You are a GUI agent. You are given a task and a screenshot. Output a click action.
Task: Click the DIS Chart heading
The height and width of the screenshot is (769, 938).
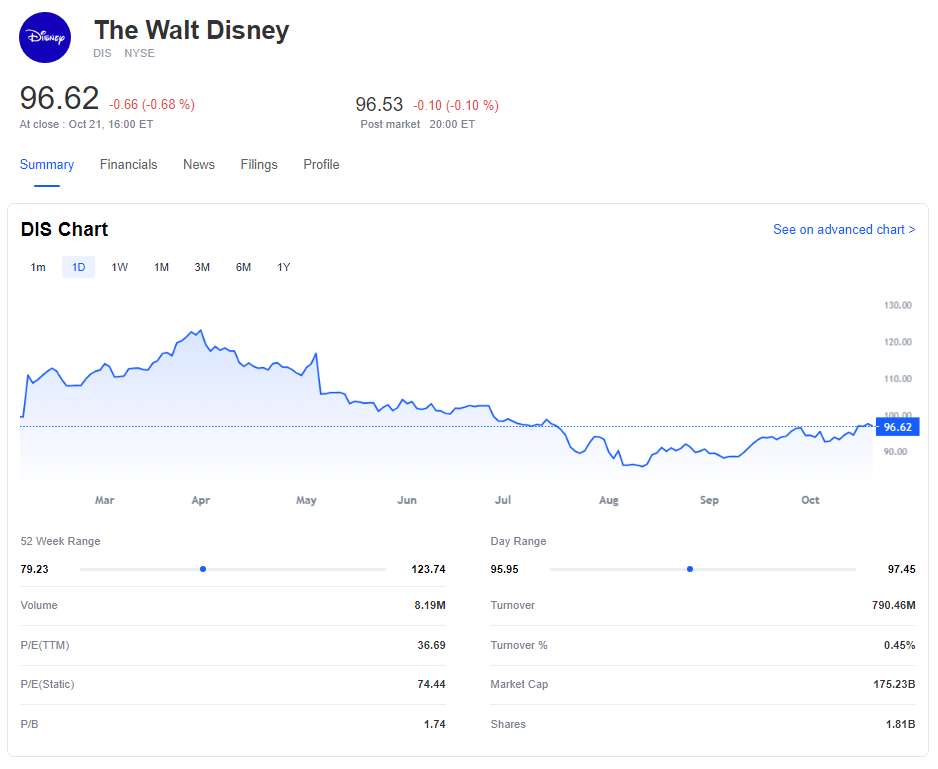[64, 230]
